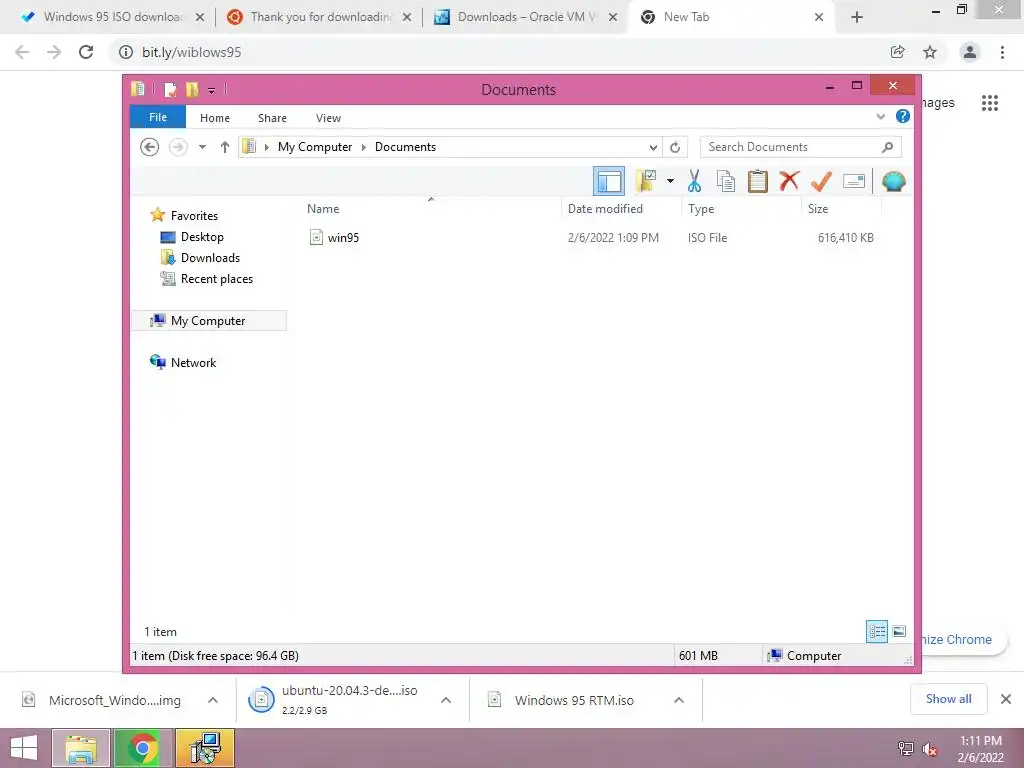Click Documents in address breadcrumb

405,147
